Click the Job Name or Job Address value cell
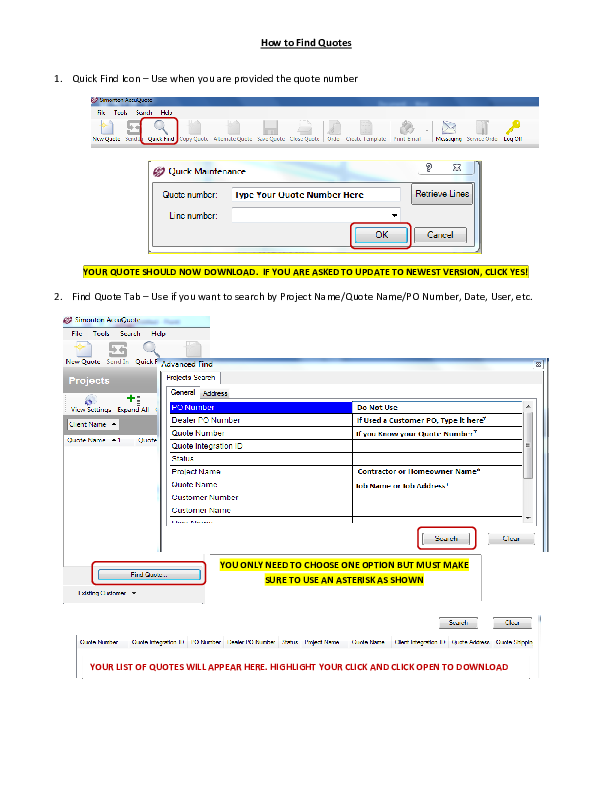The image size is (612, 792). pos(437,486)
